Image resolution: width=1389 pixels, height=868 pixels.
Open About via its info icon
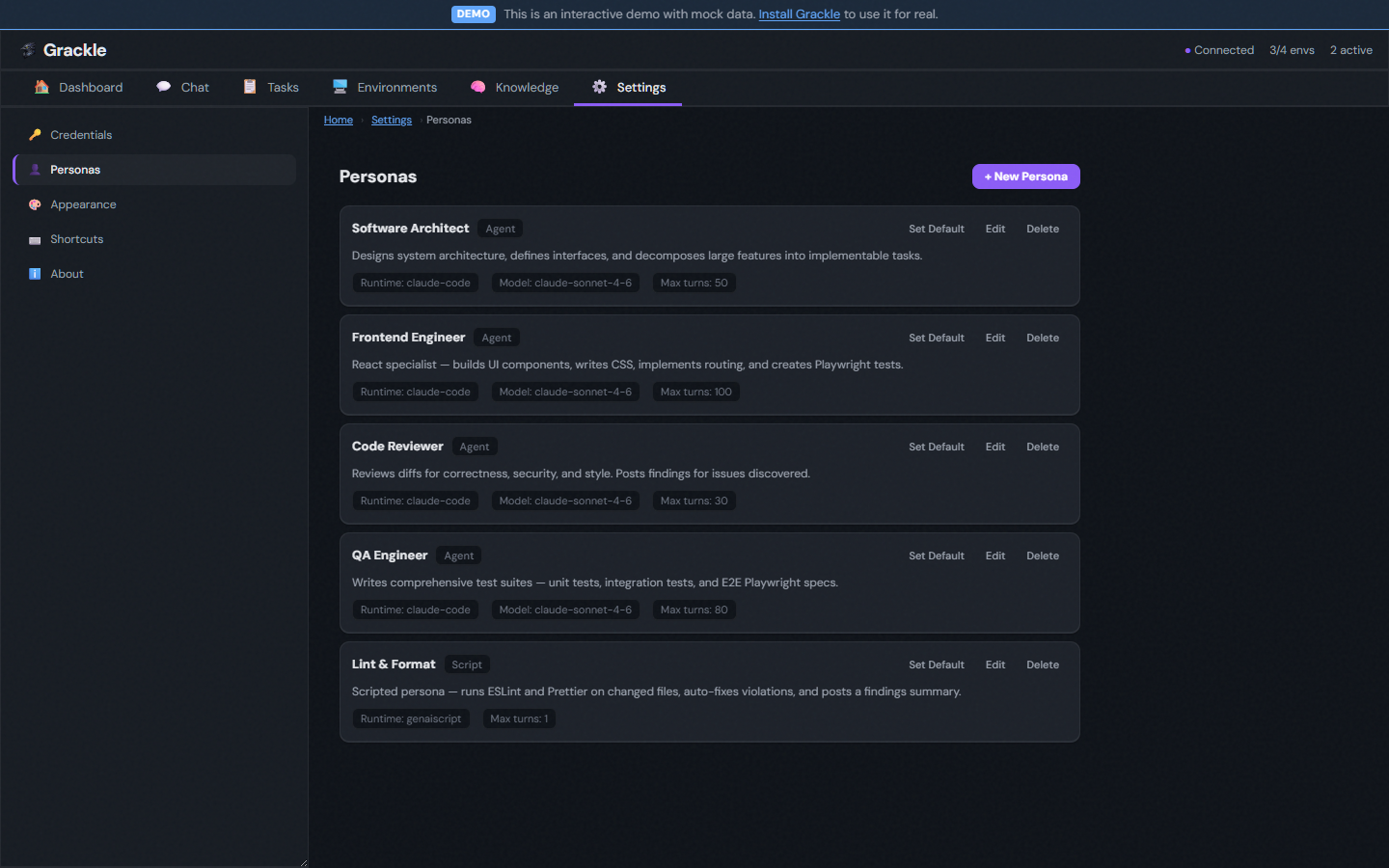(x=36, y=273)
